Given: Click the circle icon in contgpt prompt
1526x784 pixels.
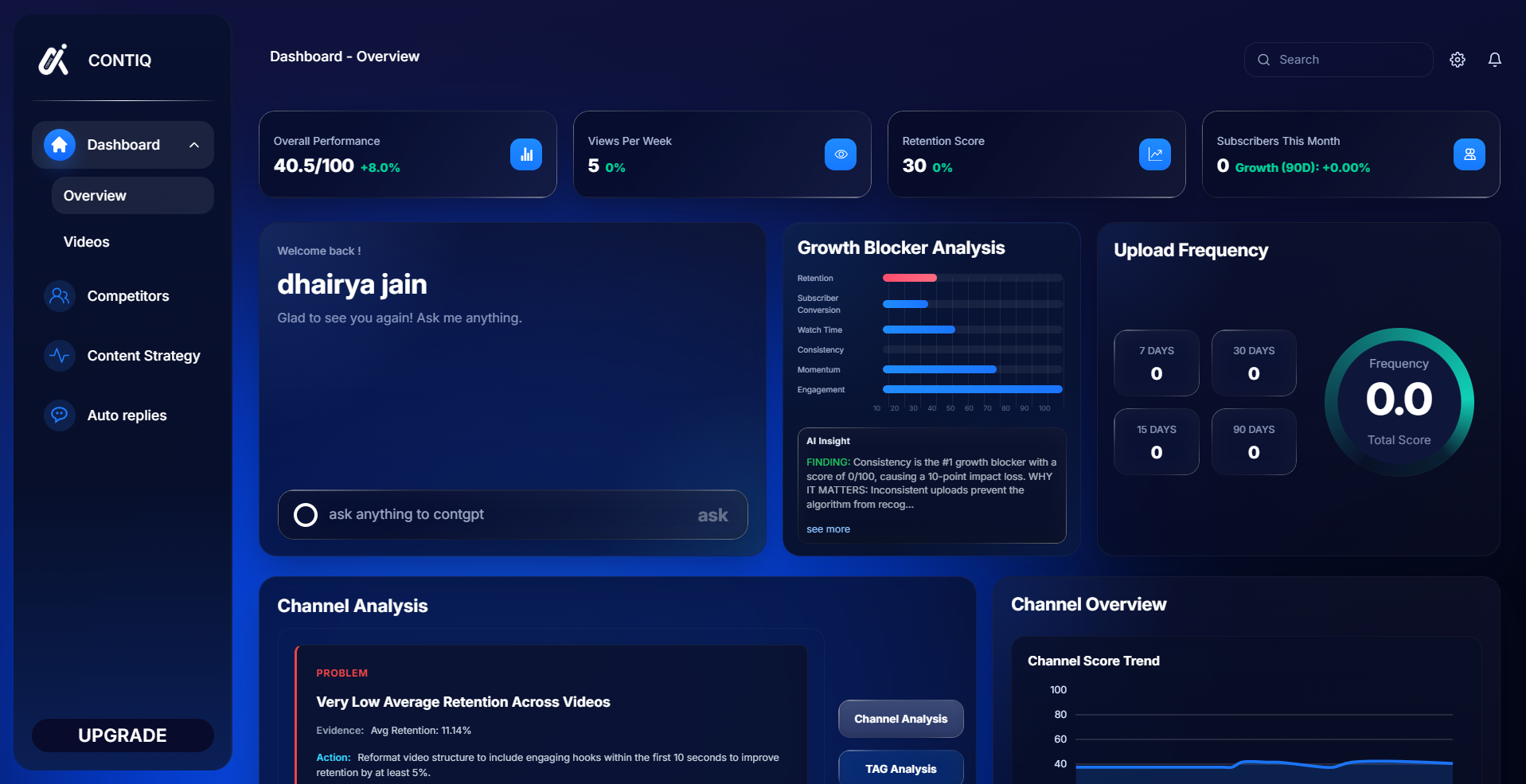Looking at the screenshot, I should click(306, 515).
